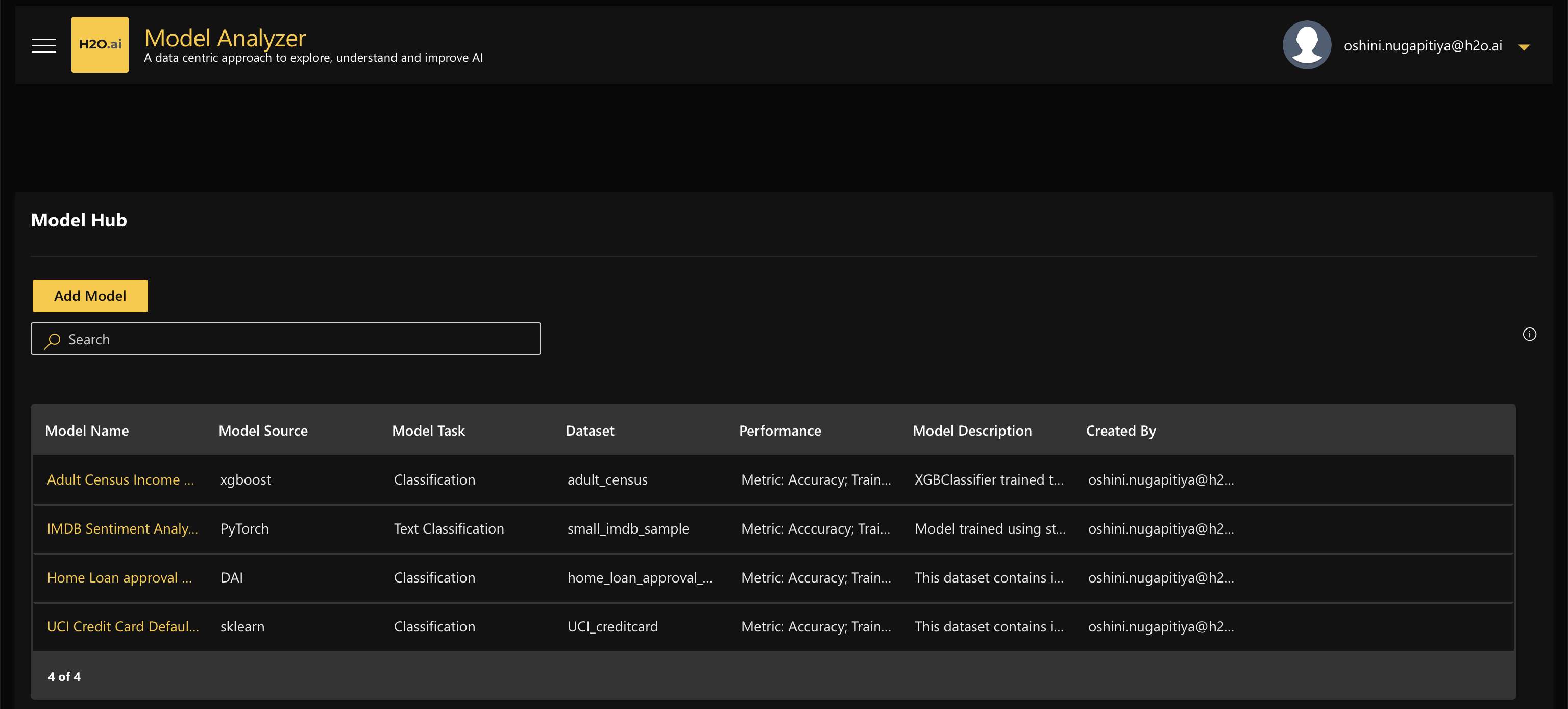
Task: Sort by Model Name column header
Action: 87,431
